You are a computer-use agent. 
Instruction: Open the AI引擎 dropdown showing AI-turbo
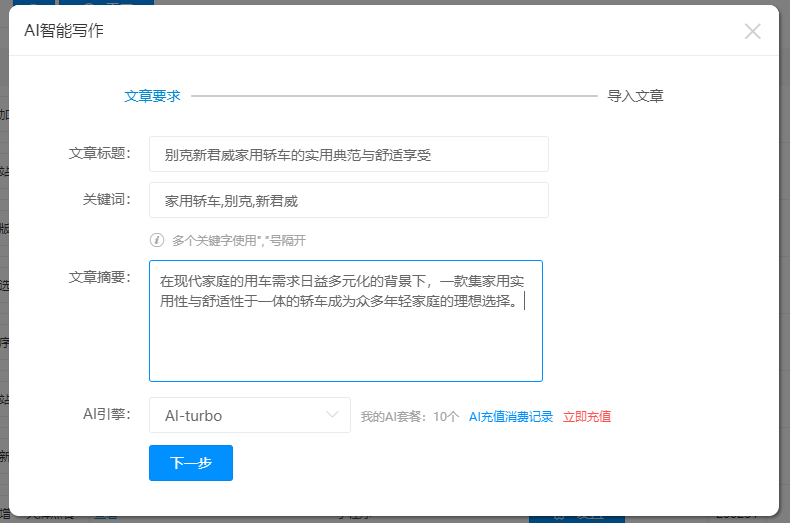tap(250, 415)
